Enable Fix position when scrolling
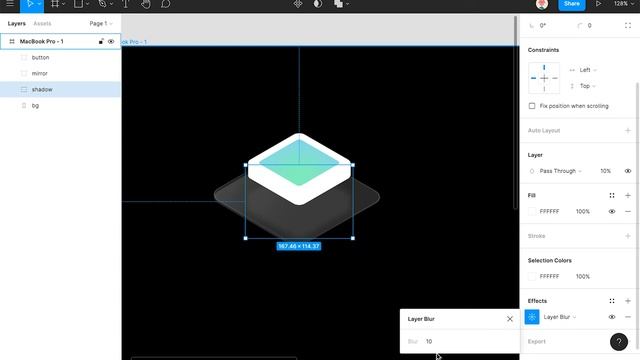 (x=532, y=106)
